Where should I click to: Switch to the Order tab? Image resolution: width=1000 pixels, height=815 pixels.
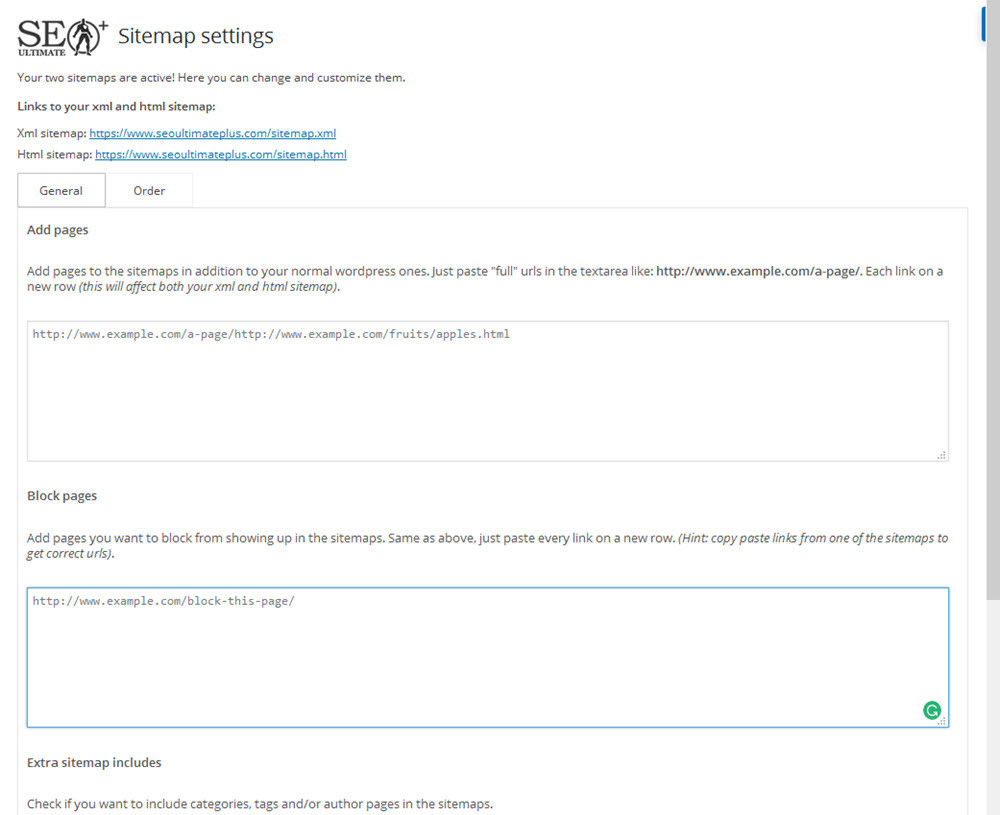pyautogui.click(x=149, y=190)
